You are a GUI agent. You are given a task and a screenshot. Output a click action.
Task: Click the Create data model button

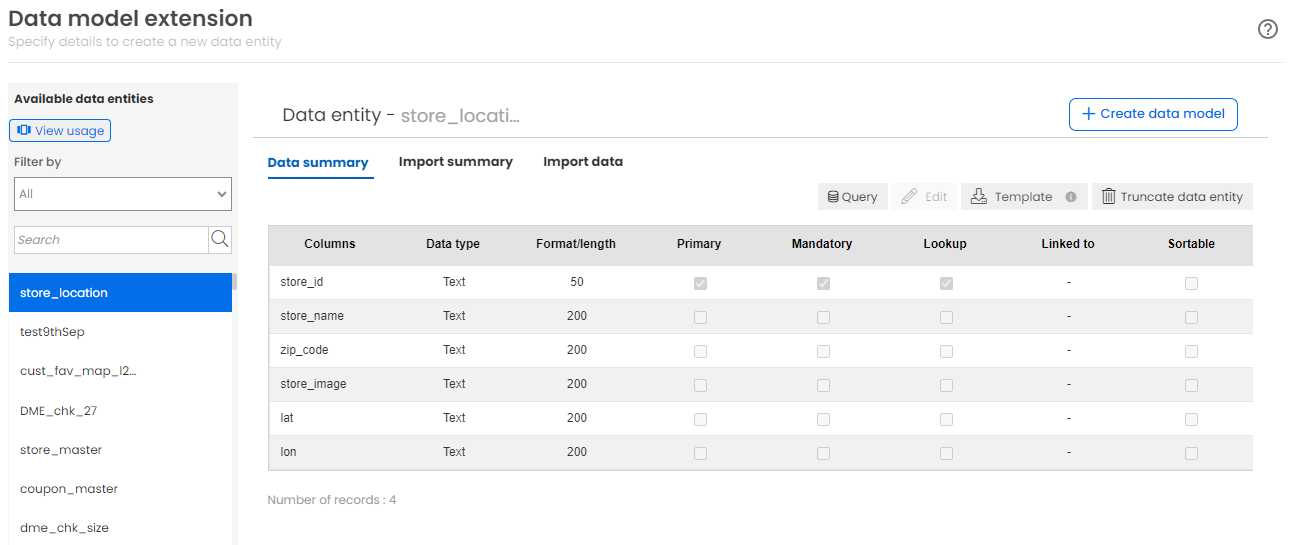[1153, 114]
